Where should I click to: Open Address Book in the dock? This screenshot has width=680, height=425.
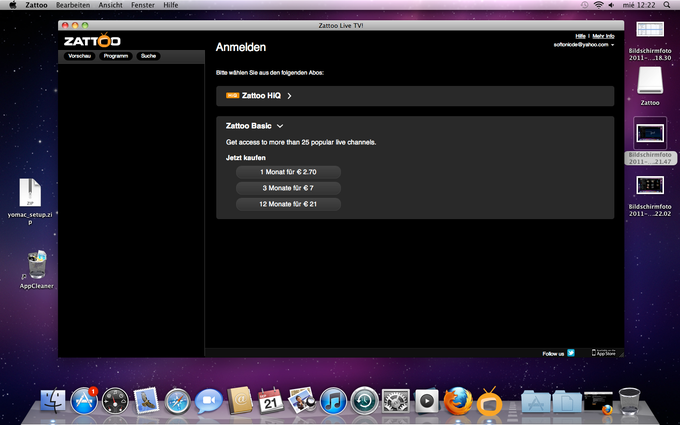[240, 400]
